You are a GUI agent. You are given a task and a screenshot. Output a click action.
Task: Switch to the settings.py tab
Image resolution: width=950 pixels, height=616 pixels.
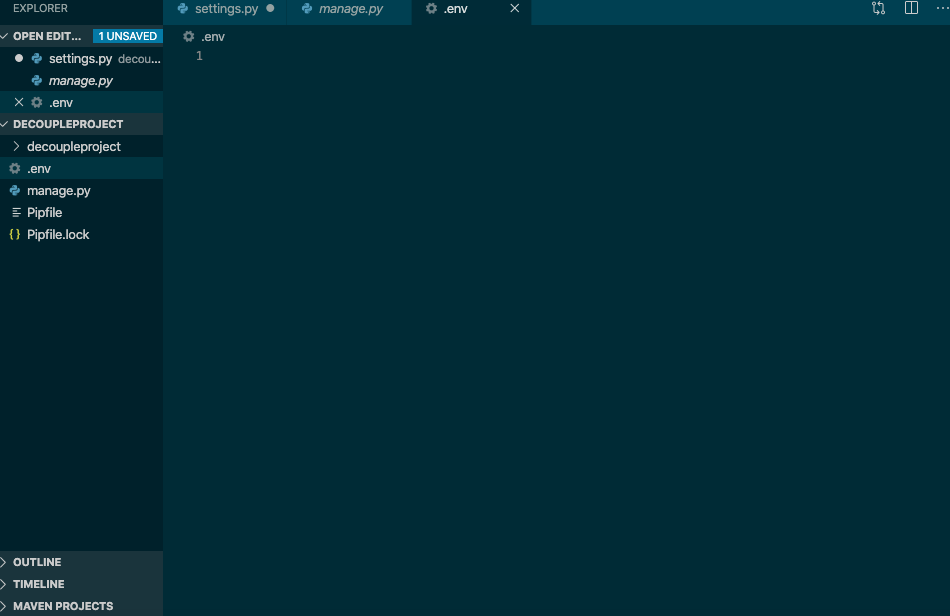pyautogui.click(x=226, y=8)
